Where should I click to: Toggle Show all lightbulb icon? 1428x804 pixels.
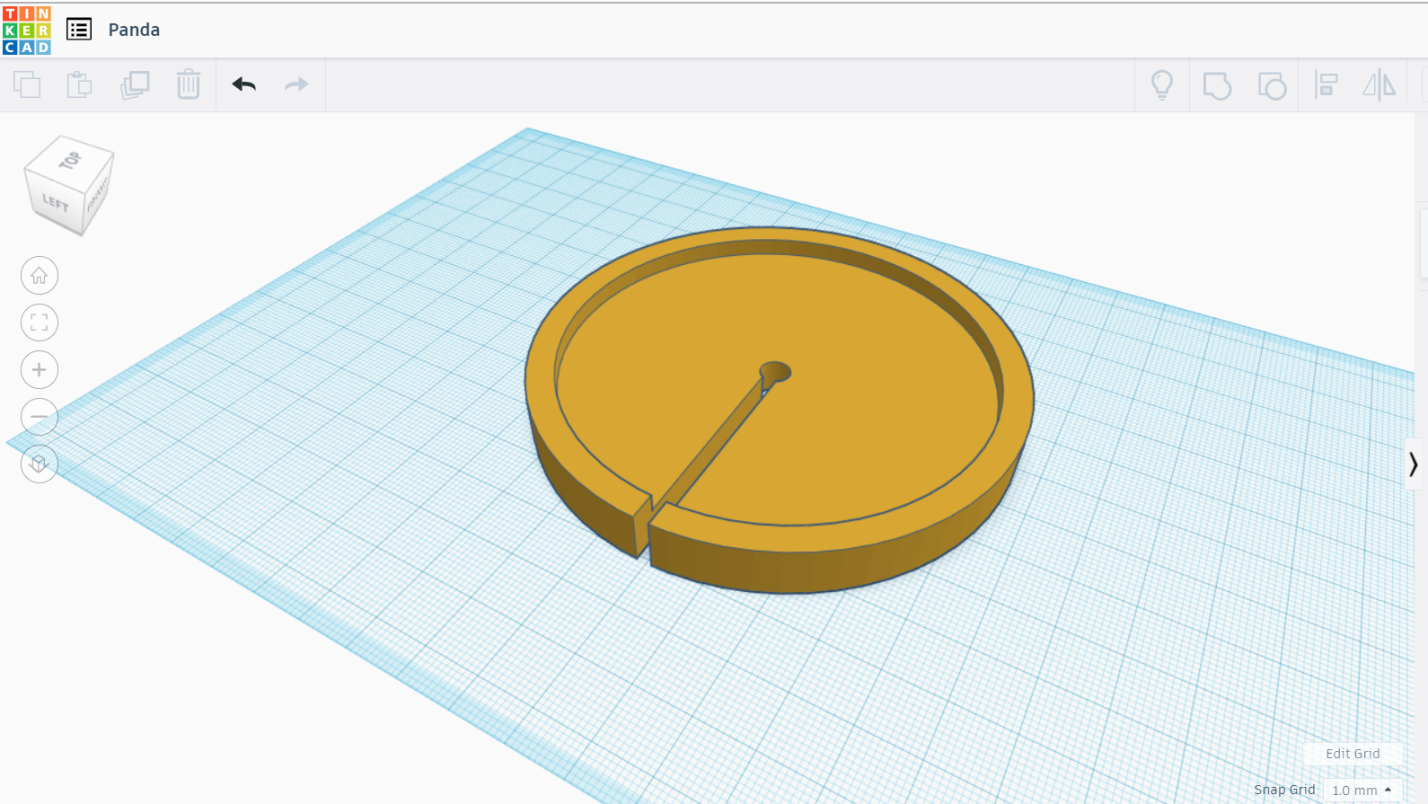[x=1162, y=85]
